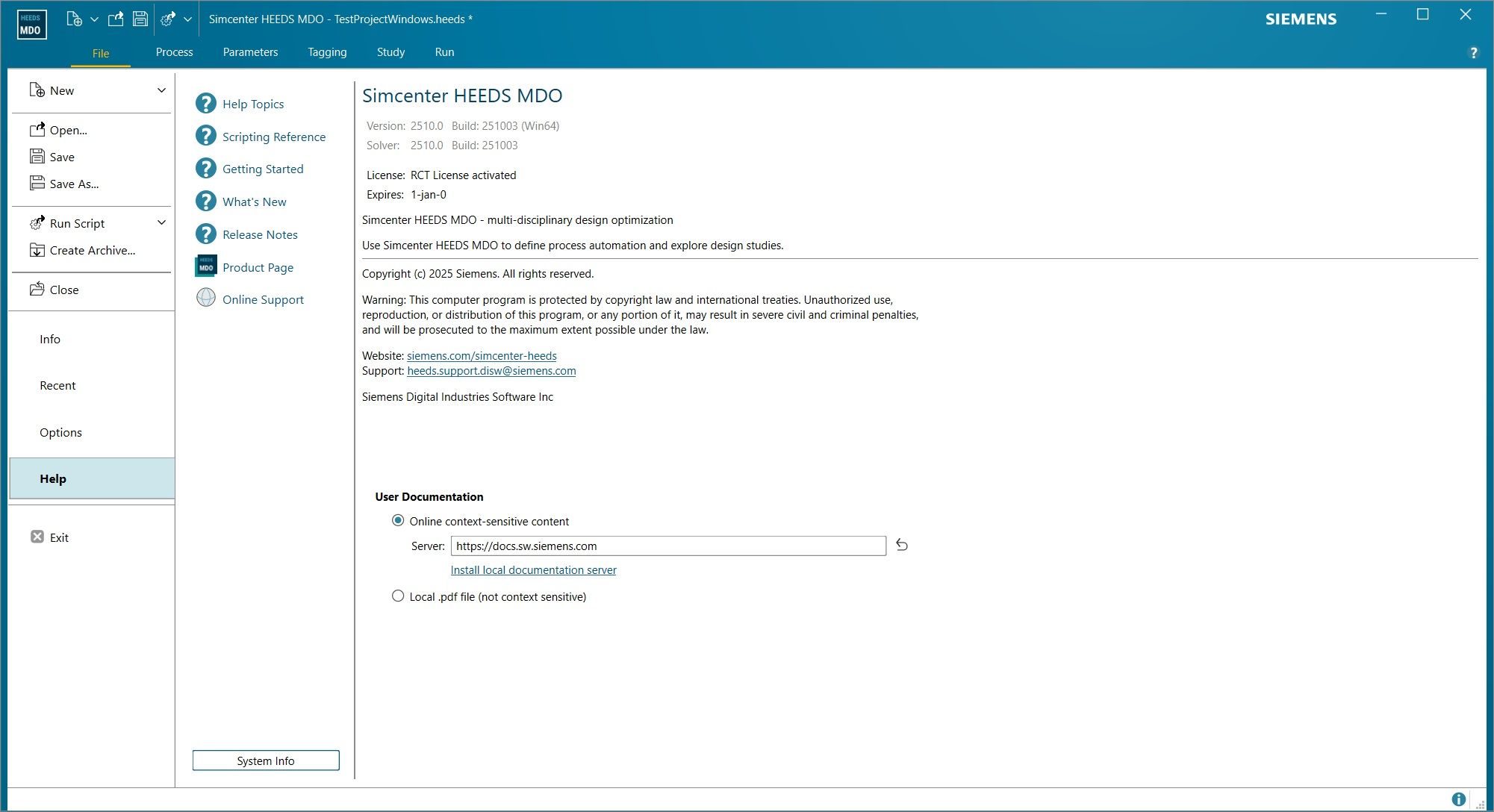Click the Getting Started question icon
The height and width of the screenshot is (812, 1494).
click(x=206, y=168)
